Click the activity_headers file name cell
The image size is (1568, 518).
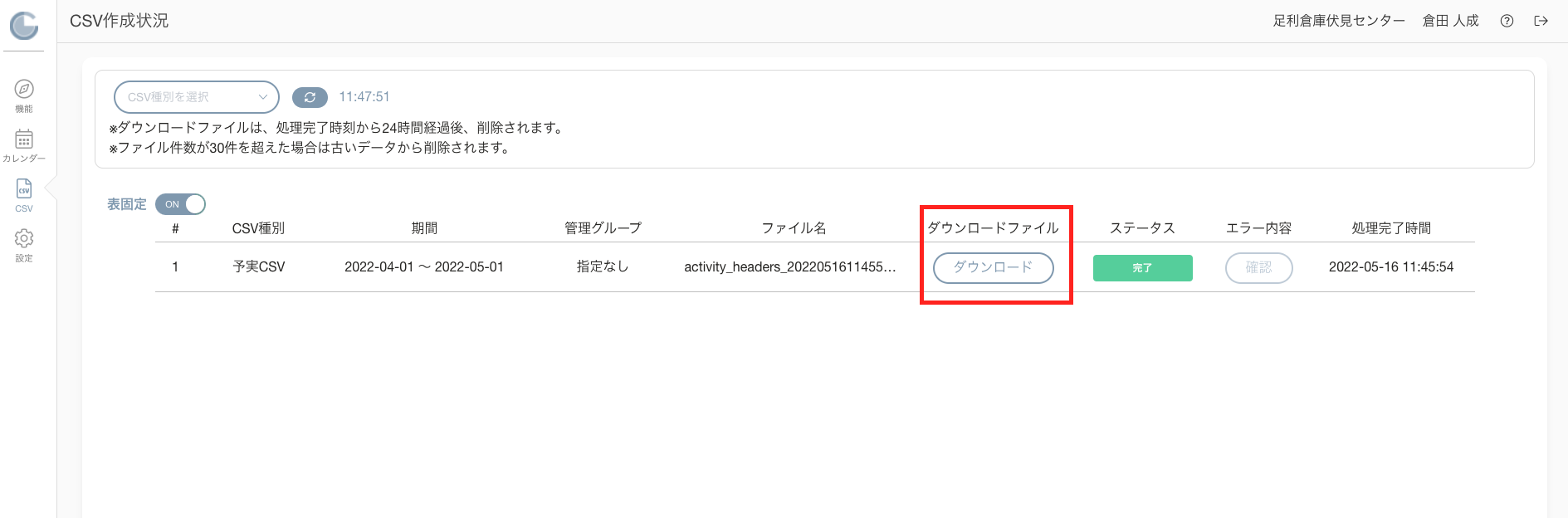(790, 267)
